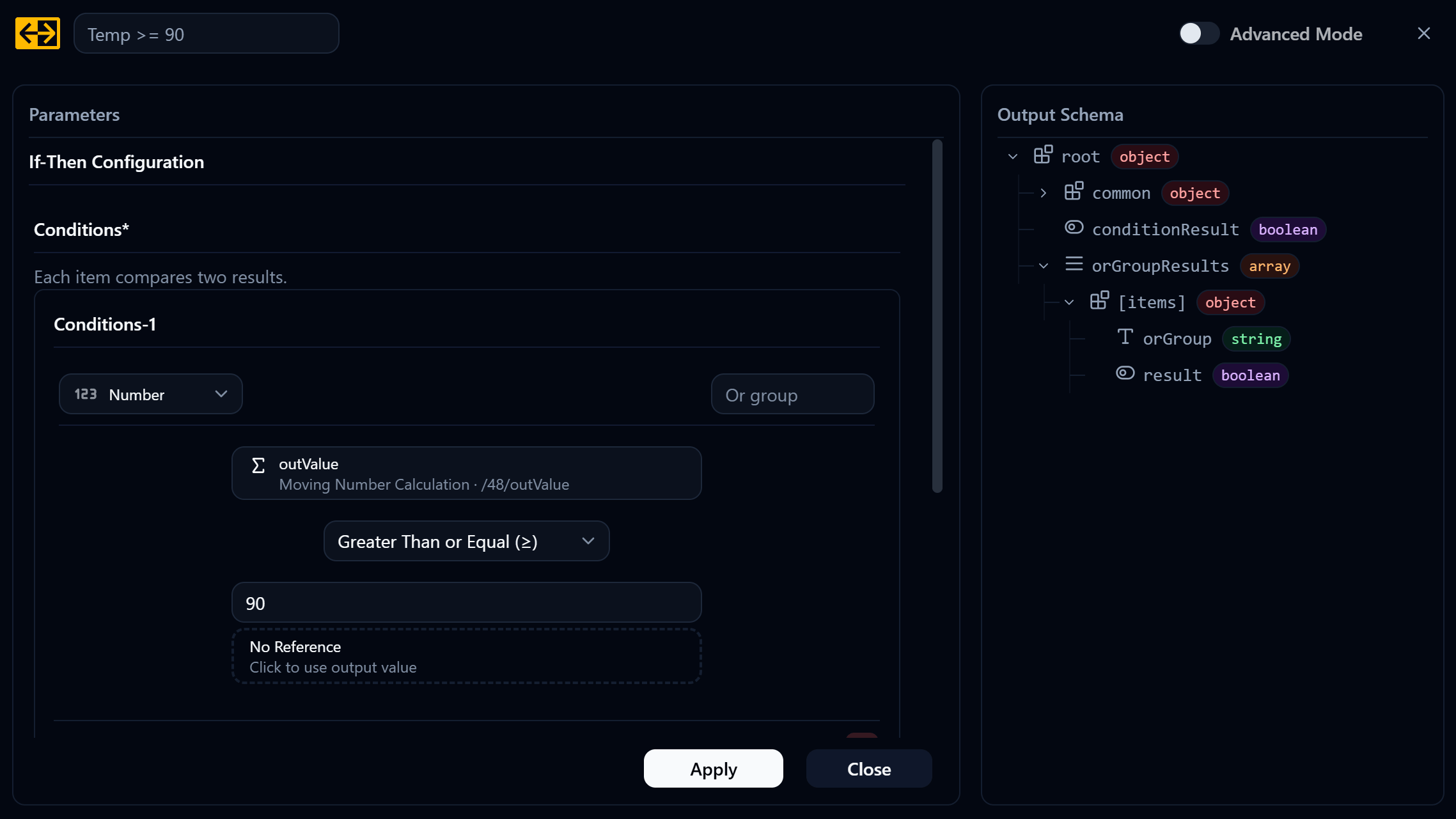Viewport: 1456px width, 819px height.
Task: Click the result boolean eye icon
Action: coord(1125,373)
